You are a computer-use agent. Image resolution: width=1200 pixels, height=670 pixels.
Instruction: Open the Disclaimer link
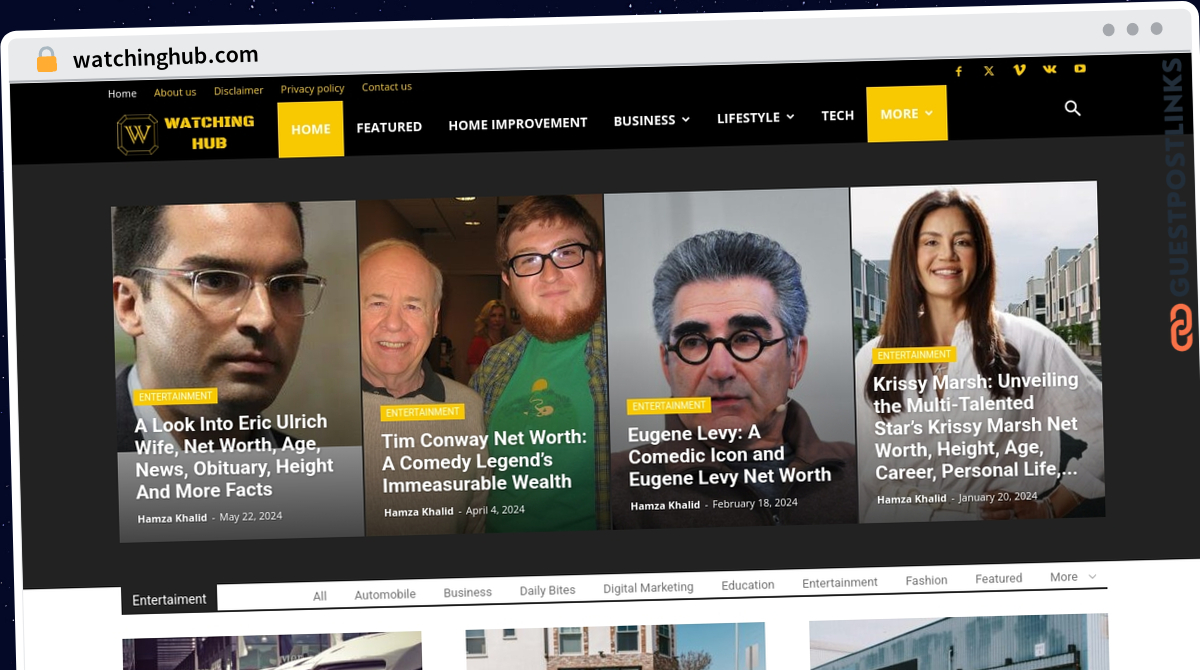tap(239, 90)
